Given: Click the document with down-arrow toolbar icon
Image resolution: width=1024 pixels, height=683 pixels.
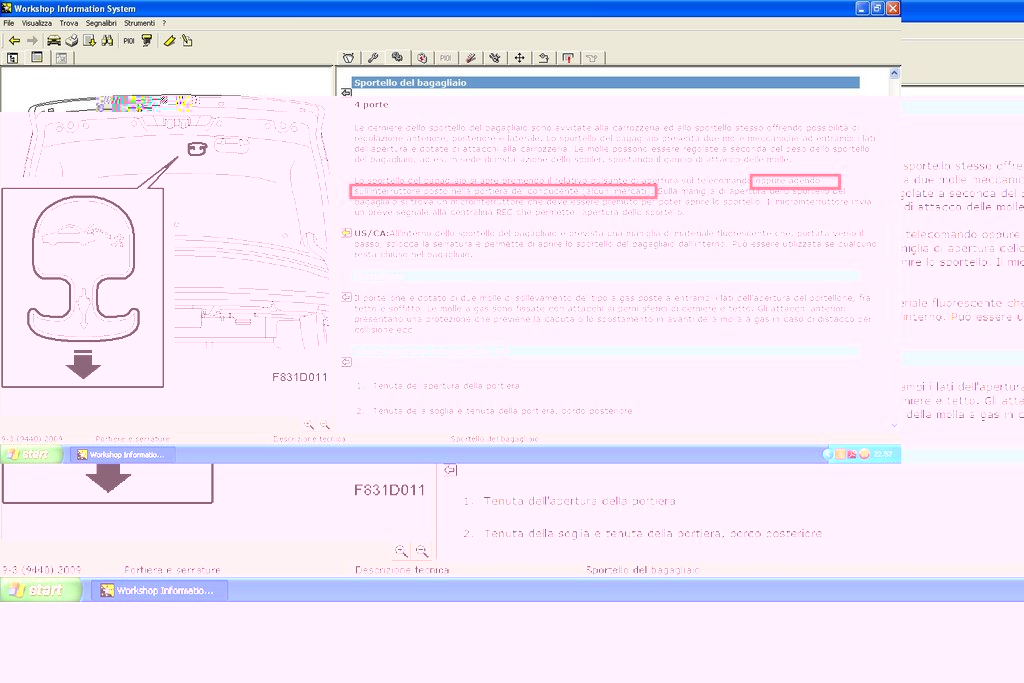Looking at the screenshot, I should pyautogui.click(x=89, y=40).
